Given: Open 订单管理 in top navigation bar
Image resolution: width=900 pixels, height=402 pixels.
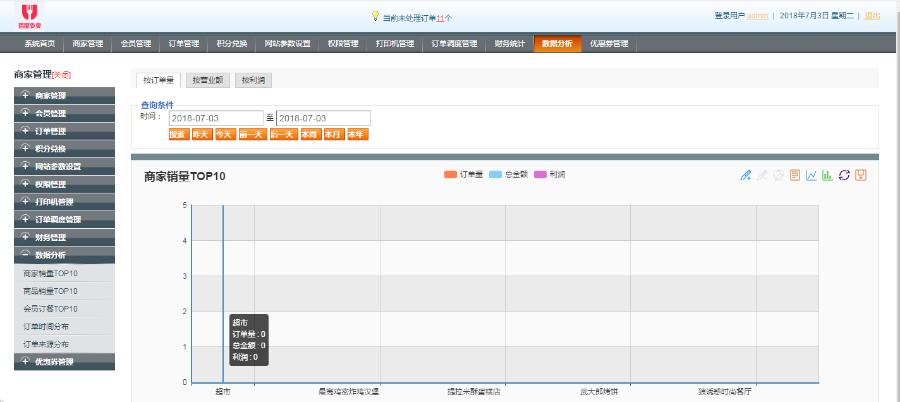Looking at the screenshot, I should coord(182,44).
